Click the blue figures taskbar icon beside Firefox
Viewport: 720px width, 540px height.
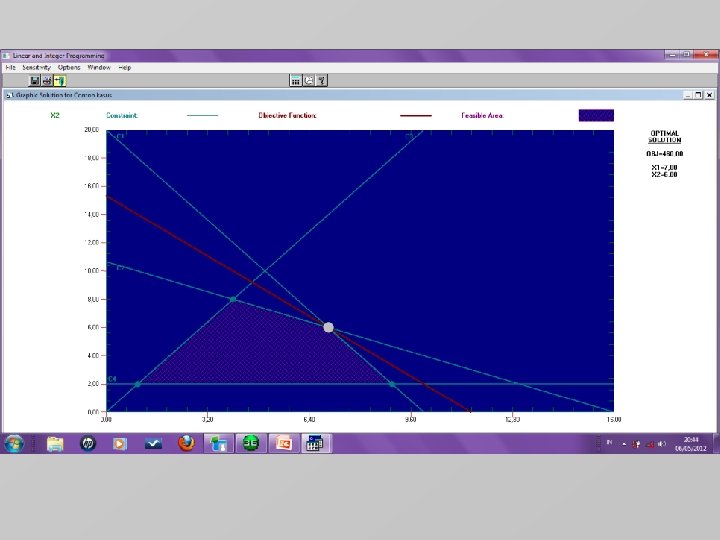(219, 444)
